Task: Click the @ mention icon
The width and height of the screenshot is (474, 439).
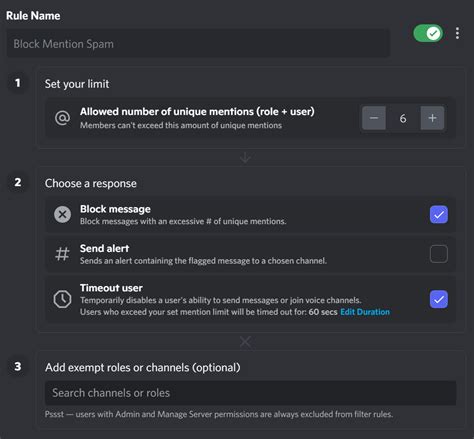Action: point(62,118)
